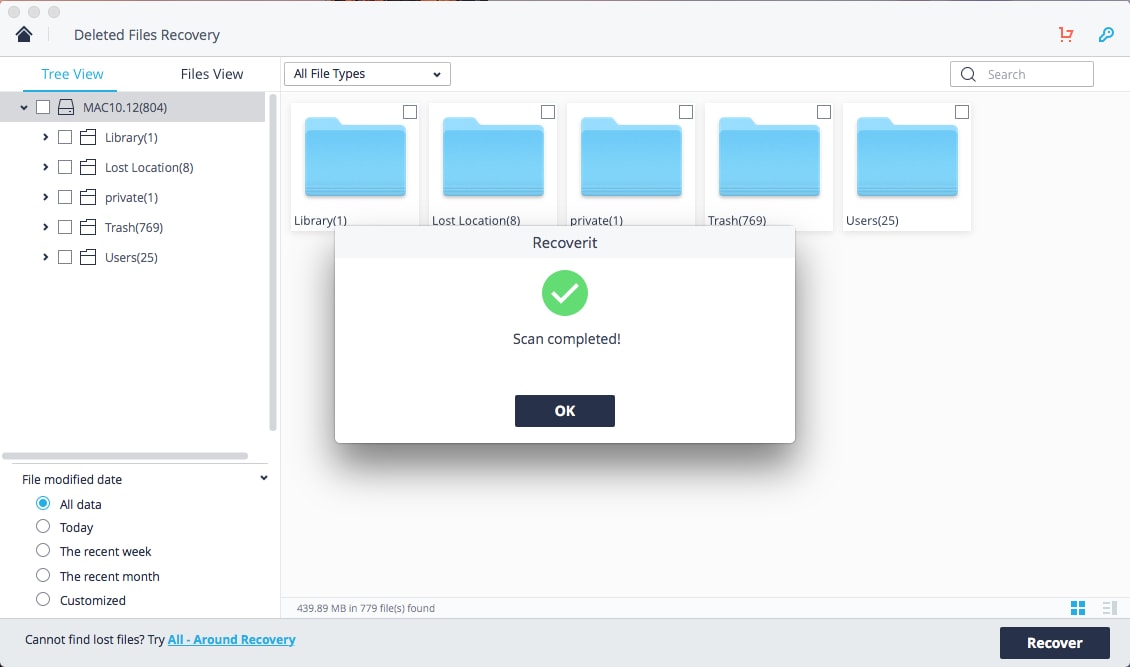This screenshot has height=667, width=1130.
Task: Open the All File Types dropdown
Action: pos(368,74)
